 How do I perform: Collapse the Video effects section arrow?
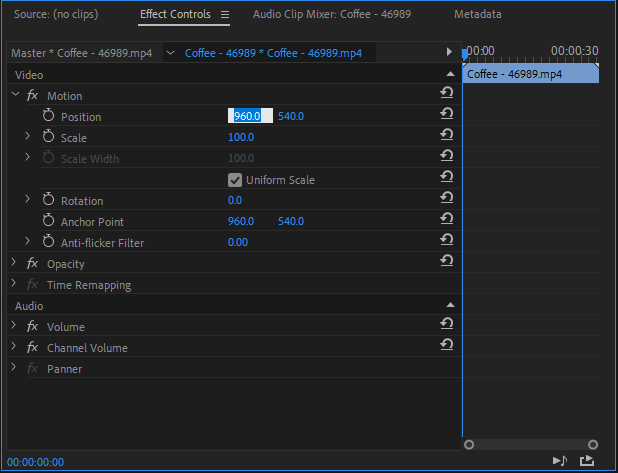(x=450, y=74)
